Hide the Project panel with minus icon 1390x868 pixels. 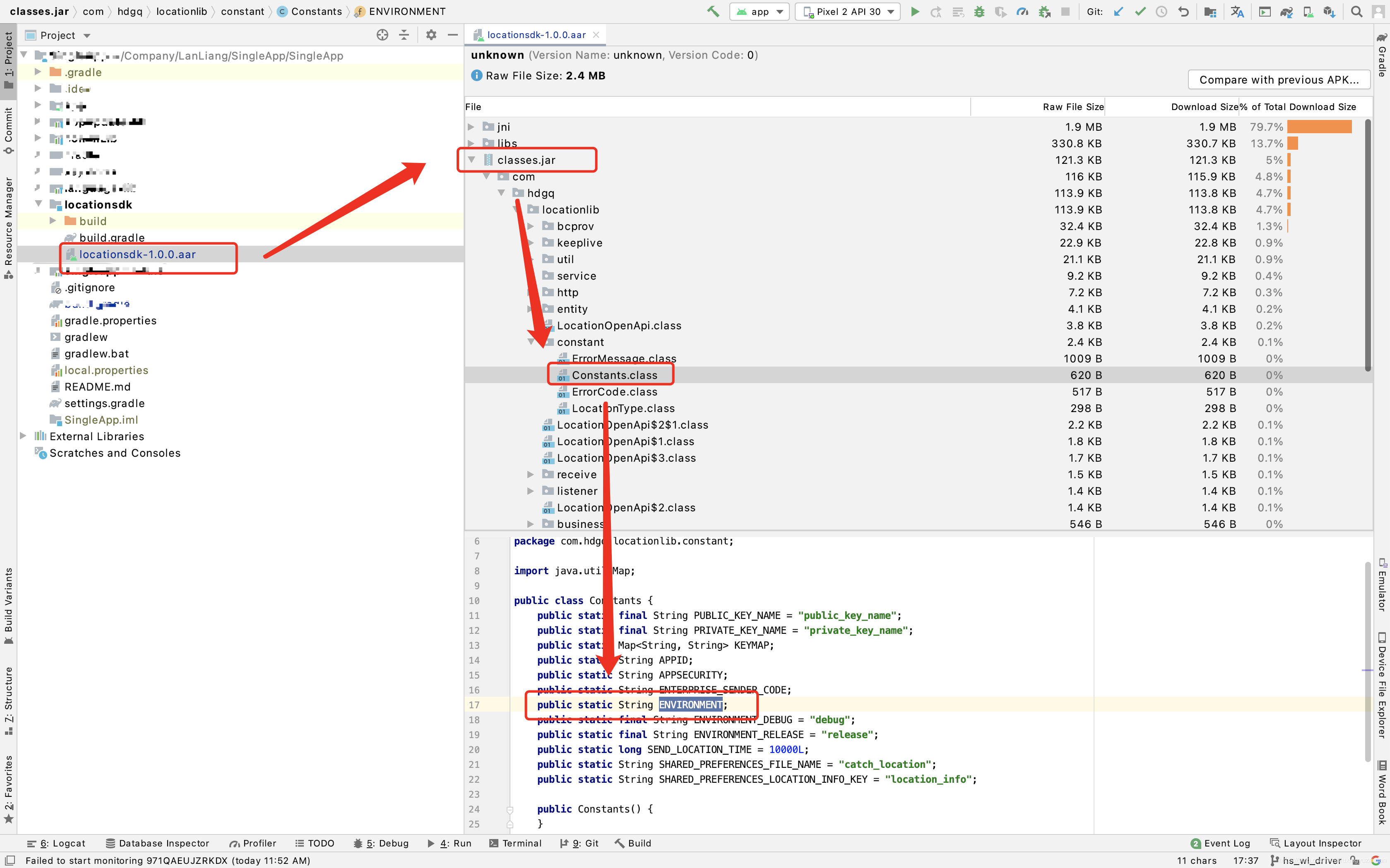[452, 35]
